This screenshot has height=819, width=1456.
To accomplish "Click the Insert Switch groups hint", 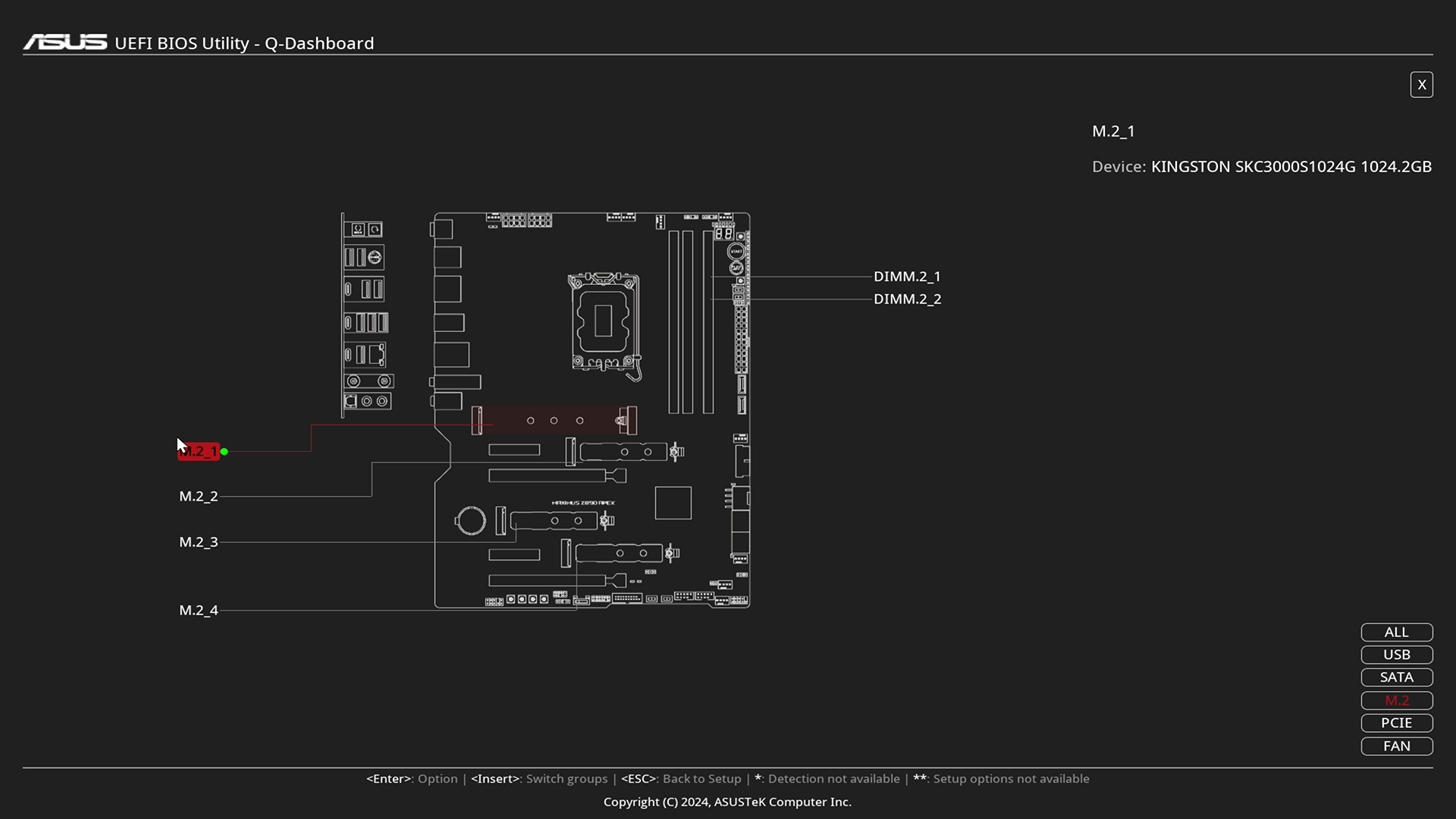I will click(539, 779).
